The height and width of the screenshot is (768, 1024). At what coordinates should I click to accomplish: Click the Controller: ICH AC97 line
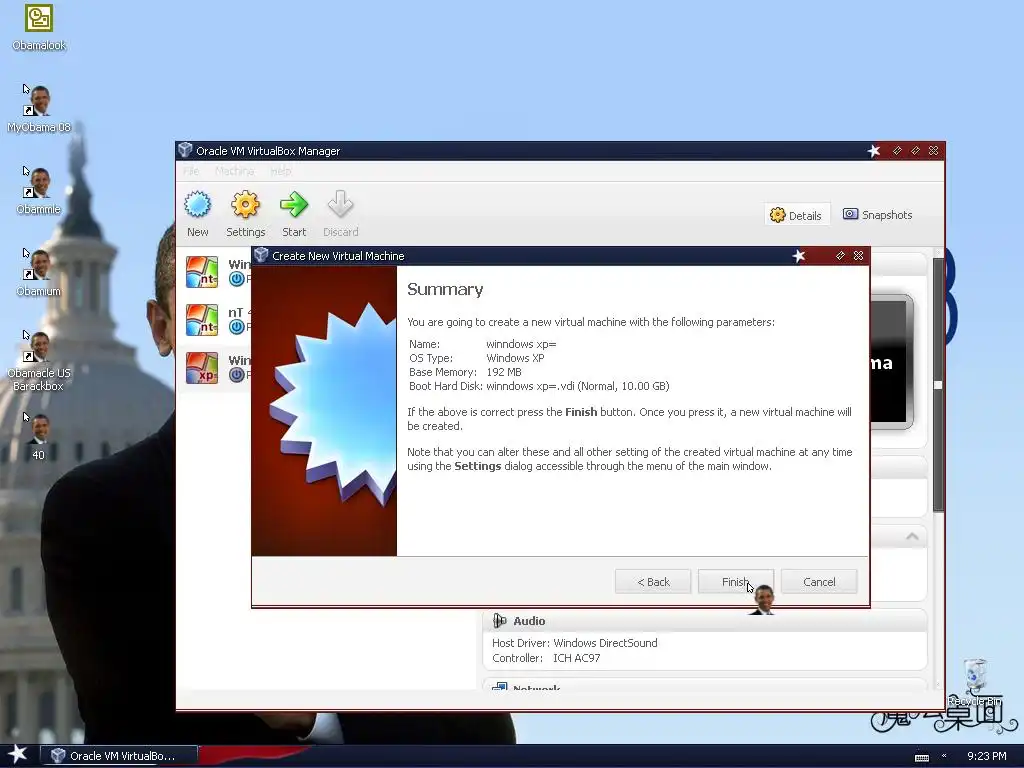[546, 658]
